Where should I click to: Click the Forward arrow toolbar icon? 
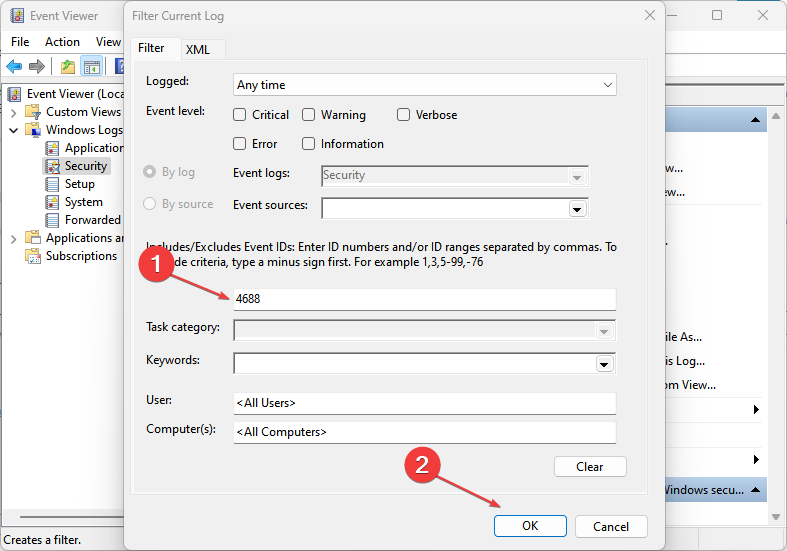click(x=37, y=66)
